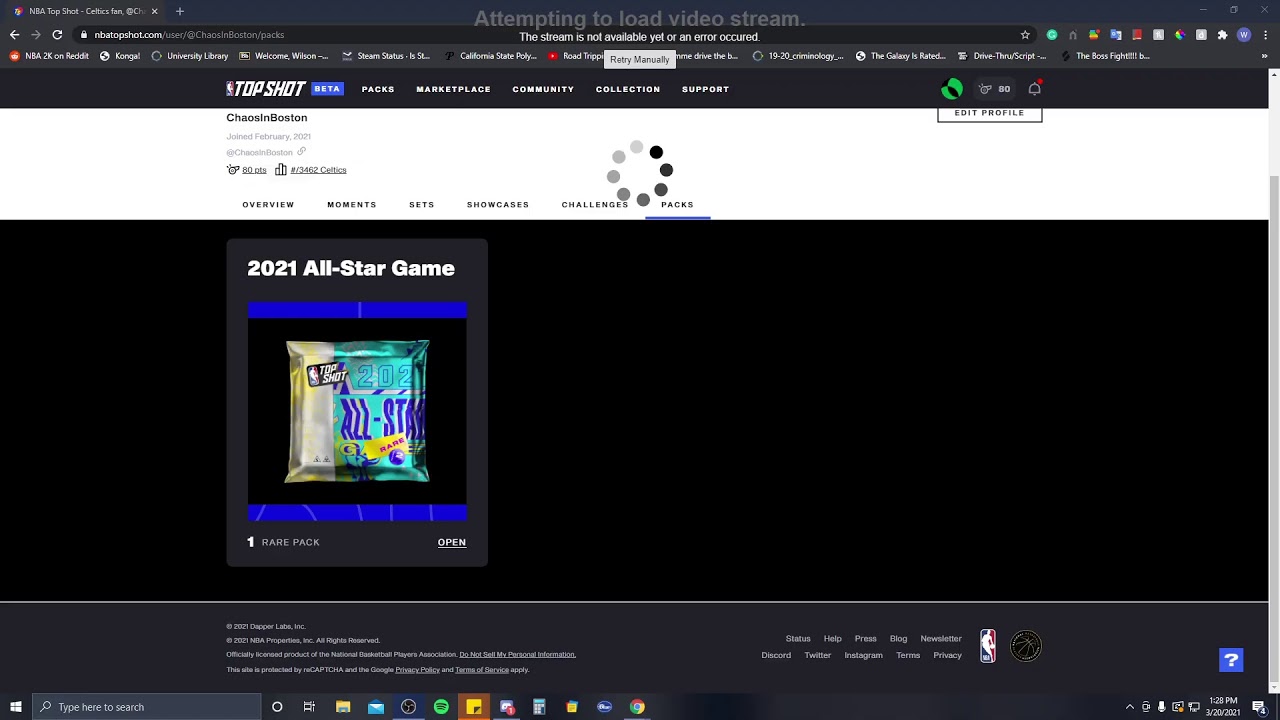Open NBA 2K on Reddit bookmark
Screen dimensions: 1280x720
50,56
